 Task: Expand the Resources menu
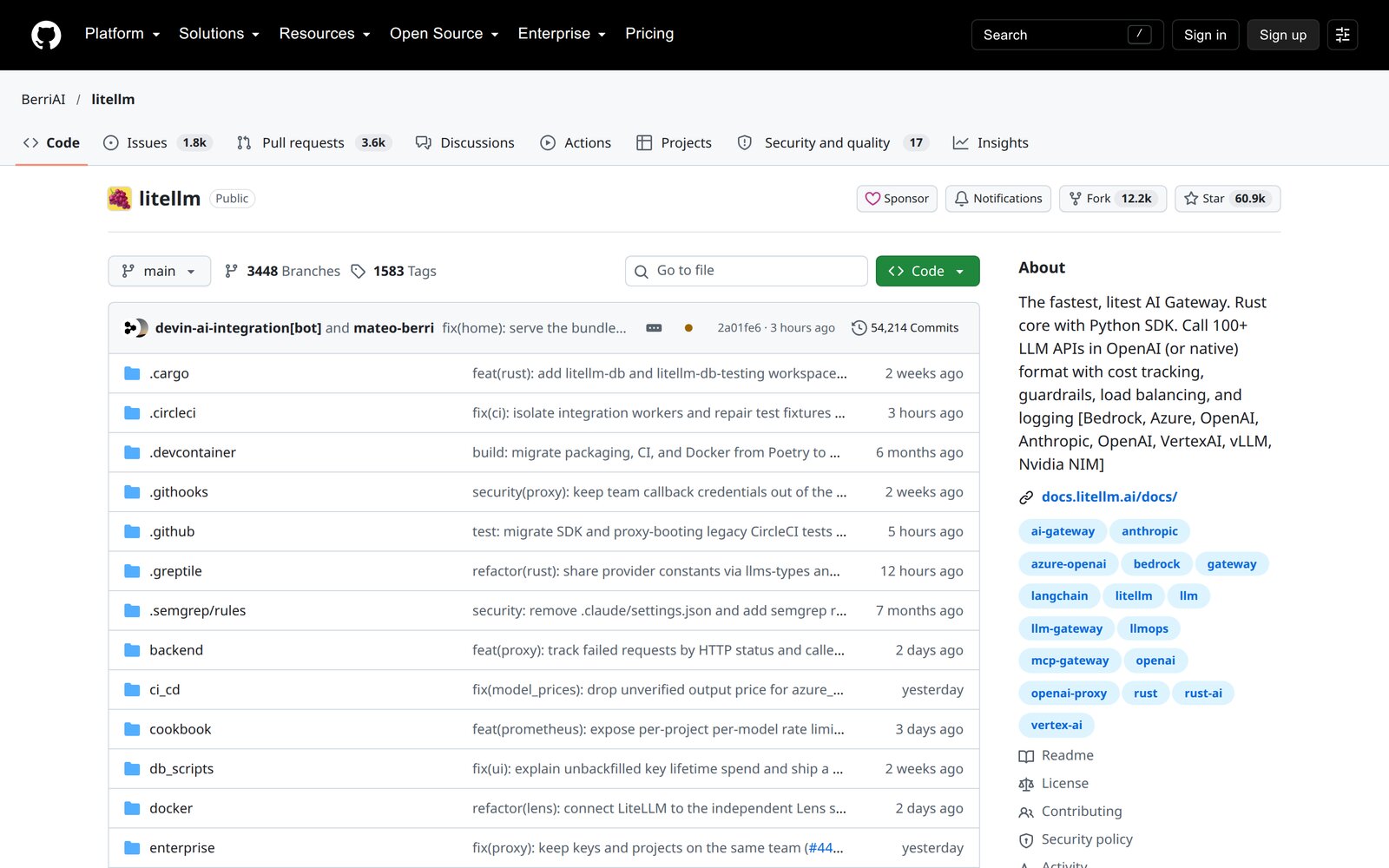[325, 34]
